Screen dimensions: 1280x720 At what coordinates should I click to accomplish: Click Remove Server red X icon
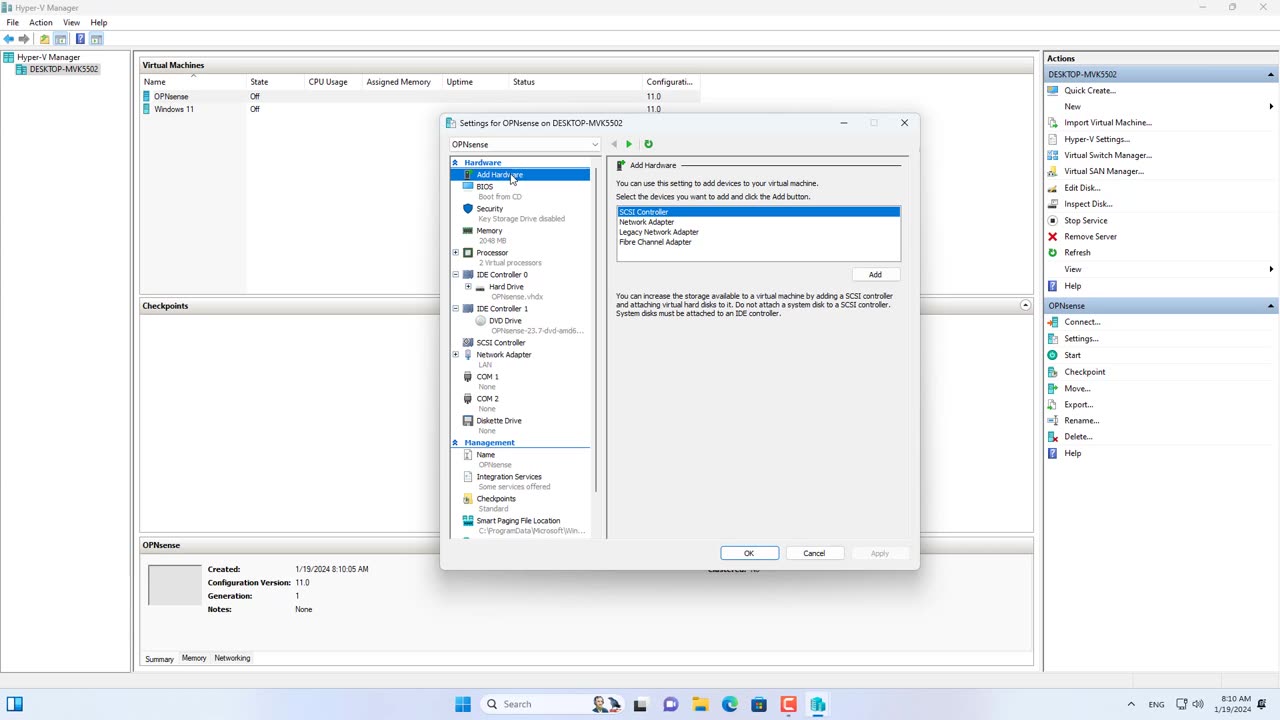coord(1052,237)
